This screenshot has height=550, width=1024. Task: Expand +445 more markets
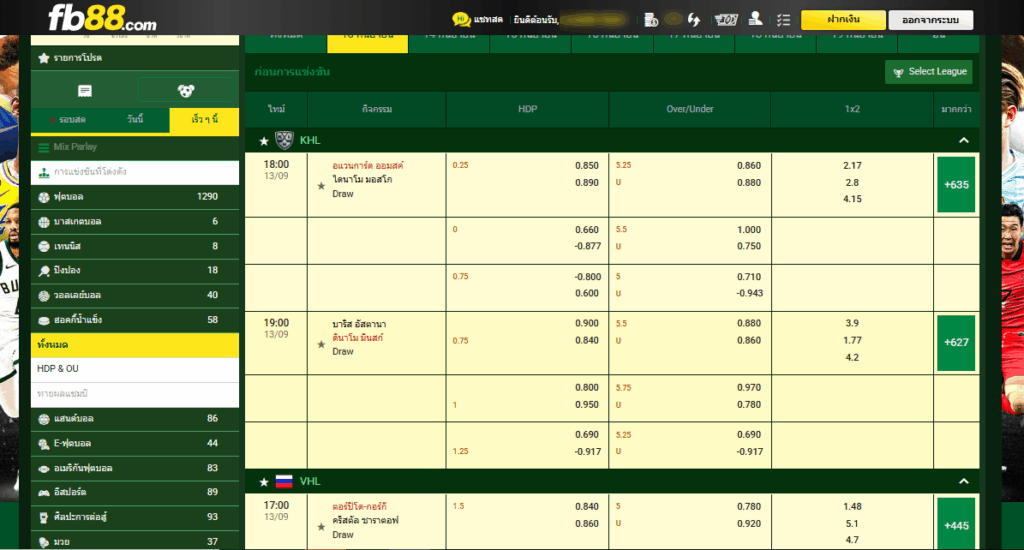pos(956,525)
